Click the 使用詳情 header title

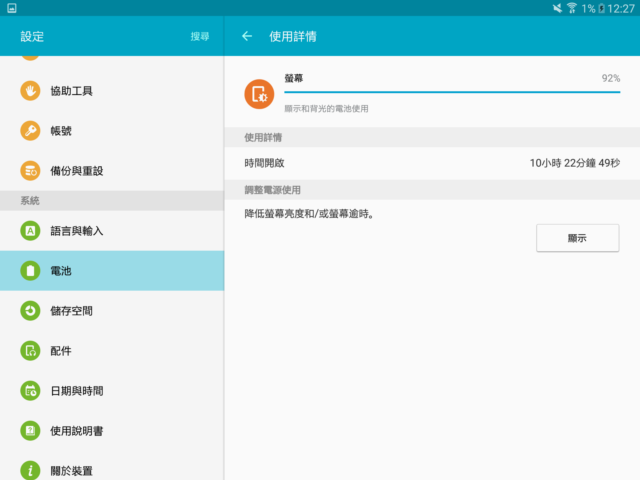point(293,36)
